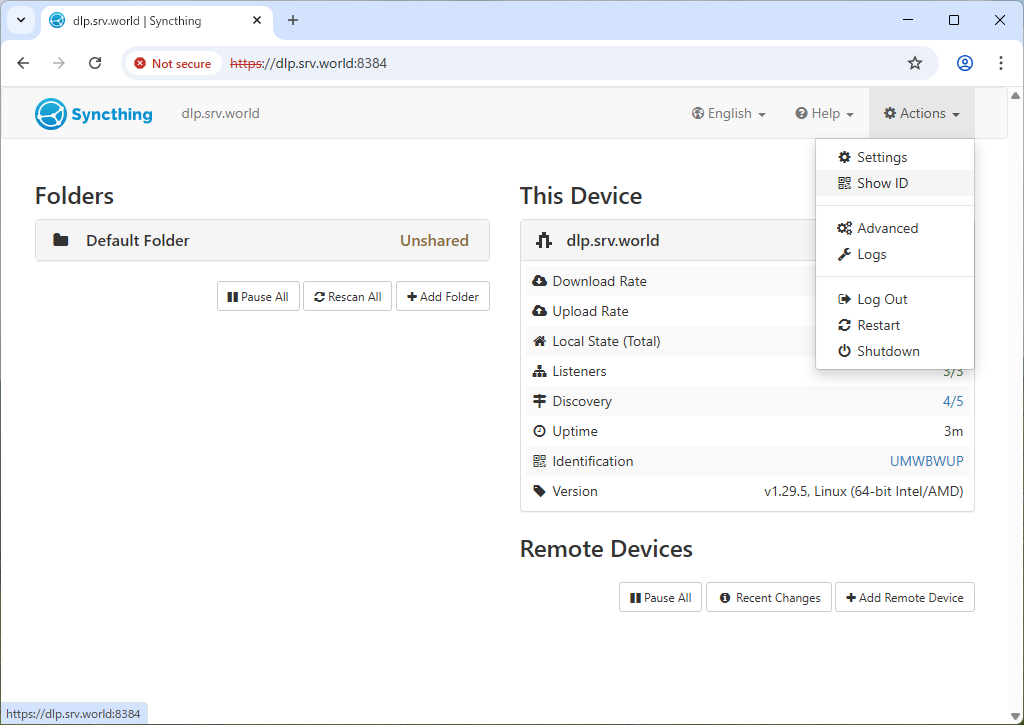Expand the English language dropdown
1024x725 pixels.
tap(729, 114)
